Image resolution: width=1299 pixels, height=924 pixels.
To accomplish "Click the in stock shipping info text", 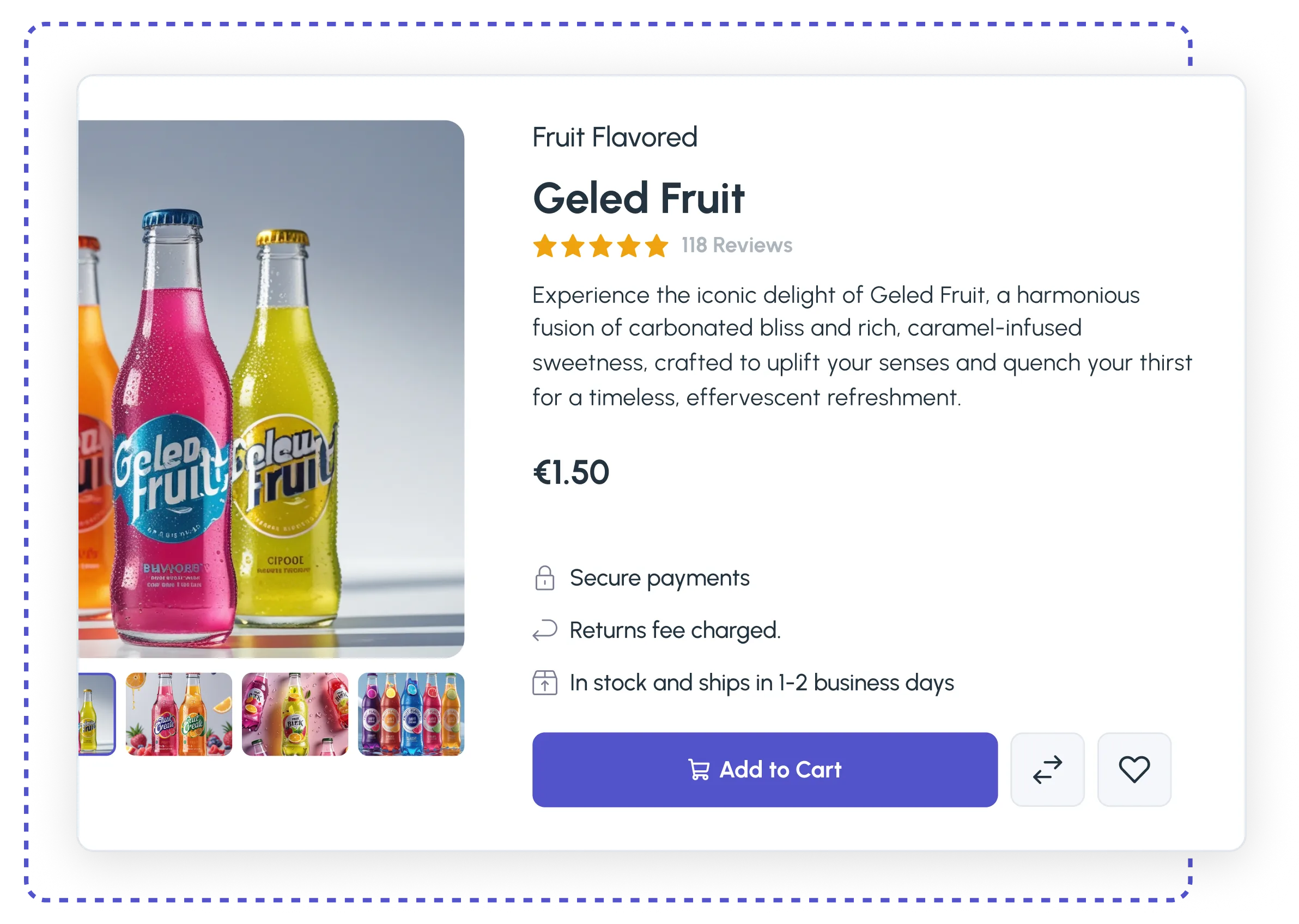I will [761, 683].
